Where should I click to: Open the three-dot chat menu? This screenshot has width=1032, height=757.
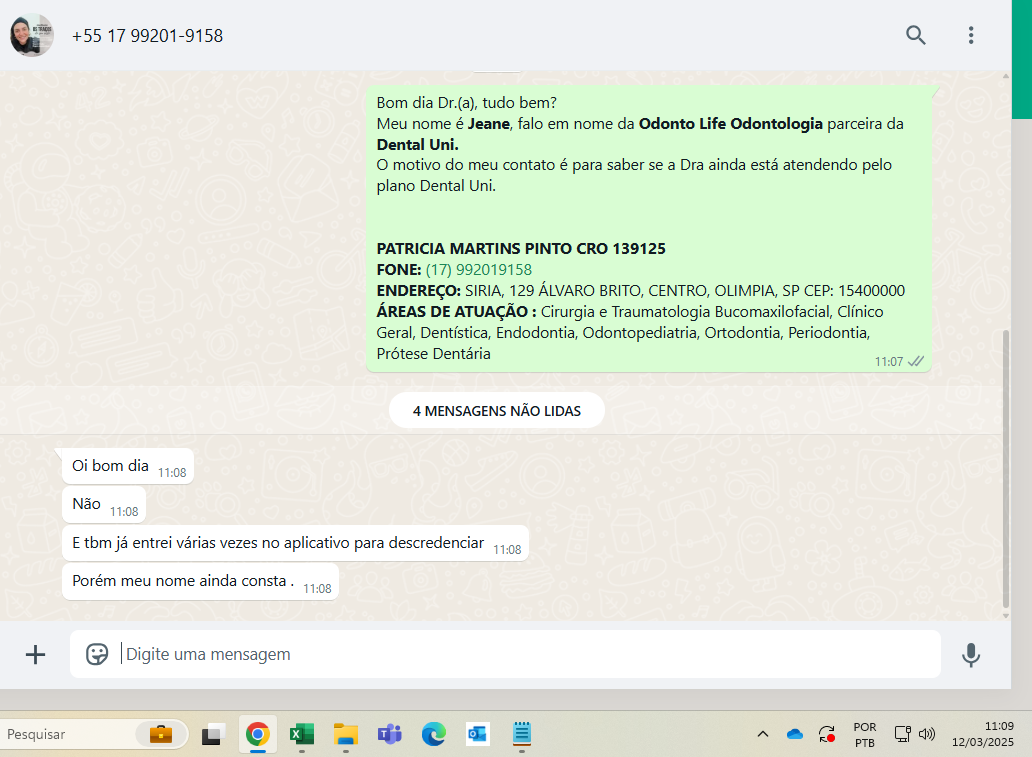[x=971, y=35]
